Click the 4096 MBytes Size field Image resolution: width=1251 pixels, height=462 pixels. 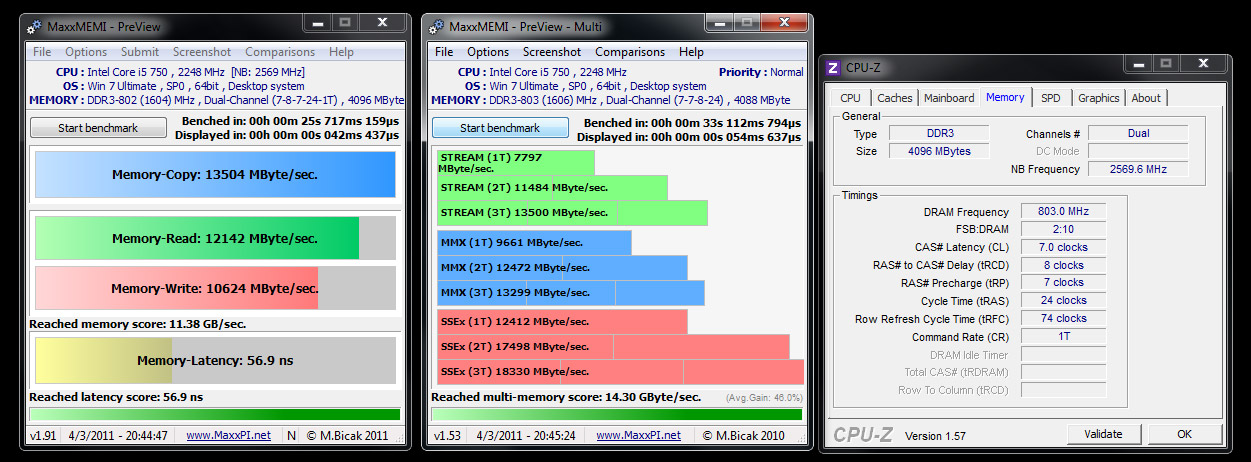938,151
